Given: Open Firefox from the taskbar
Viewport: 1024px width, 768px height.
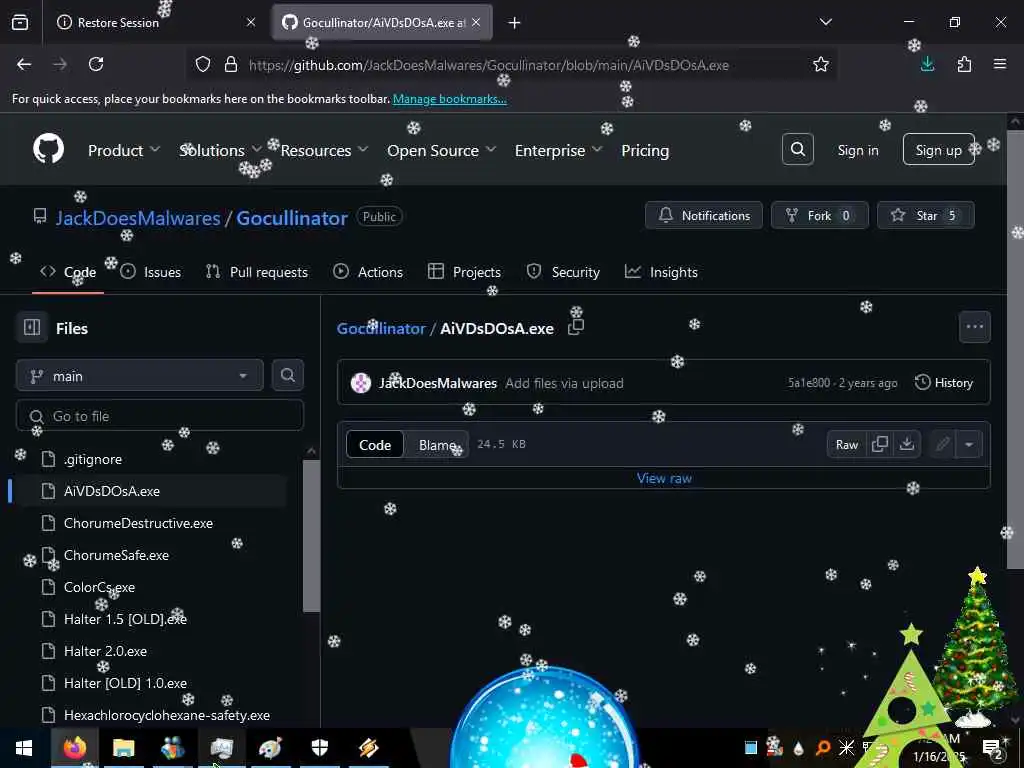Looking at the screenshot, I should pos(74,748).
